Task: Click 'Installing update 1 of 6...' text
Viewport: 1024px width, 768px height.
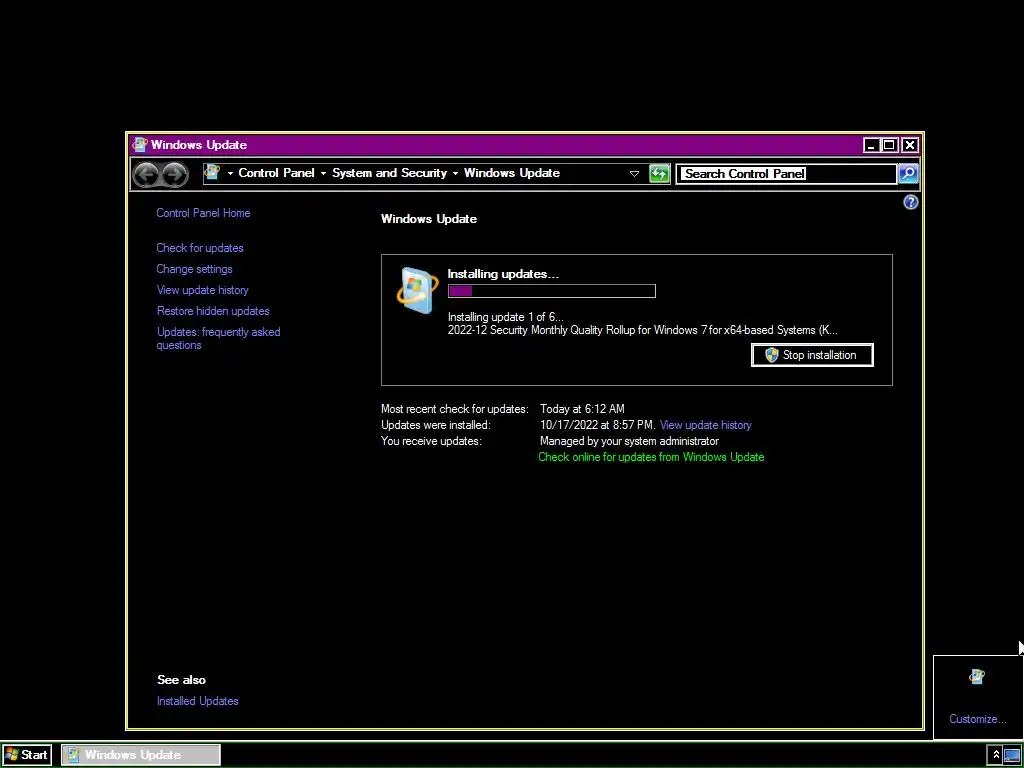Action: click(505, 317)
